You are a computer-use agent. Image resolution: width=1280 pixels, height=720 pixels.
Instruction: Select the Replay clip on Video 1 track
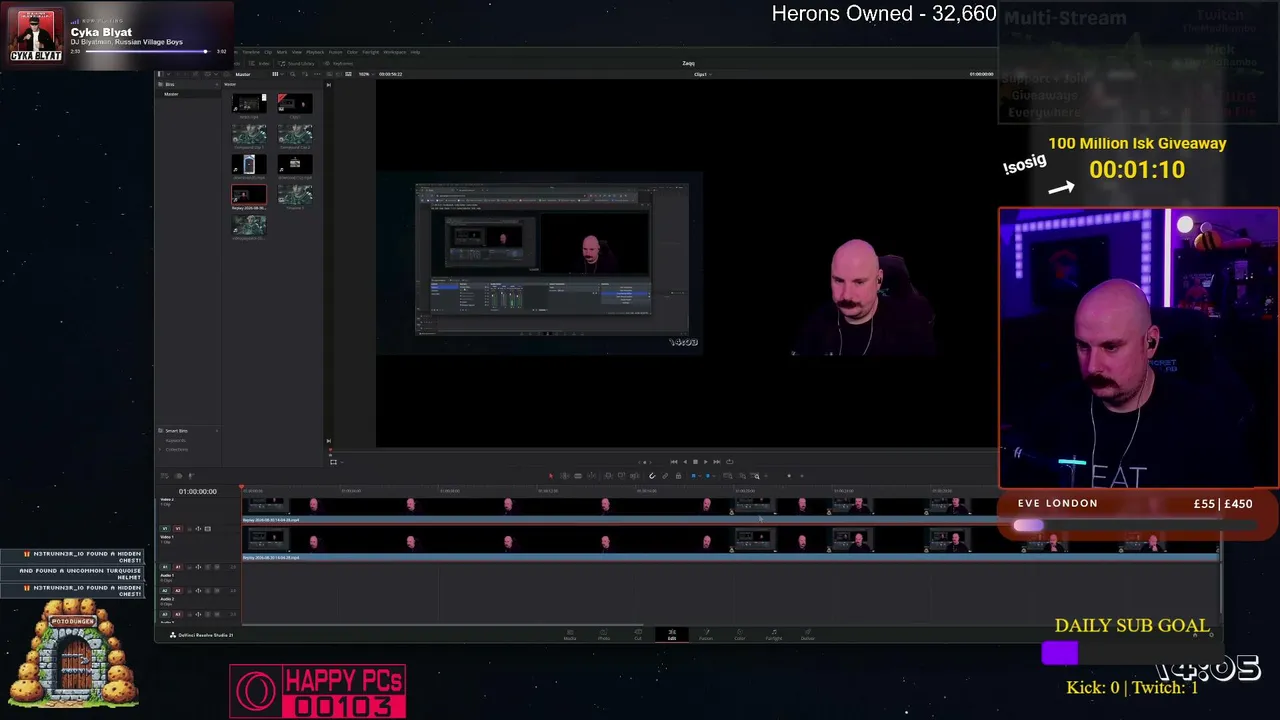pyautogui.click(x=730, y=544)
